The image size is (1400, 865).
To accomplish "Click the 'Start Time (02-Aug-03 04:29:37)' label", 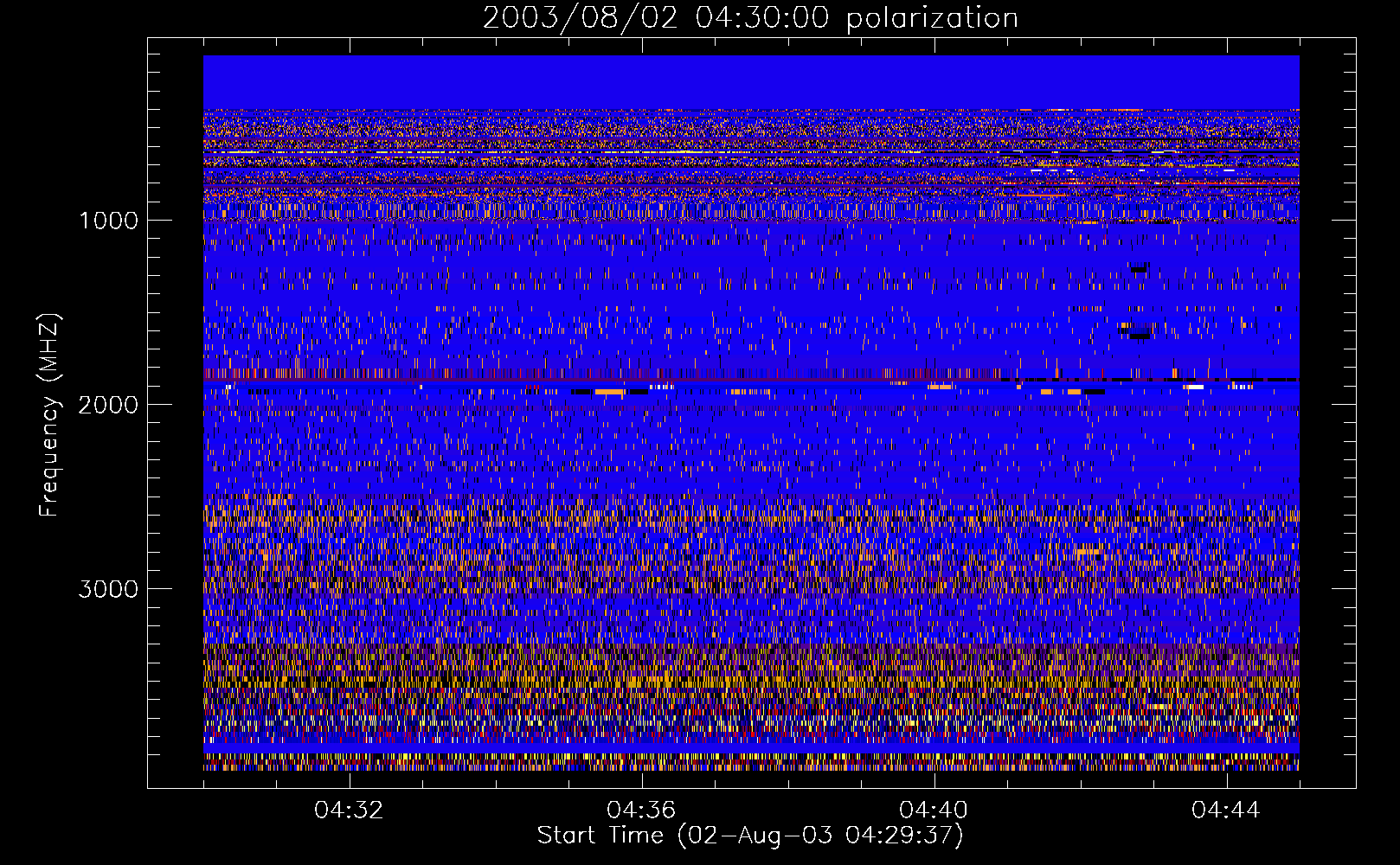I will click(750, 836).
